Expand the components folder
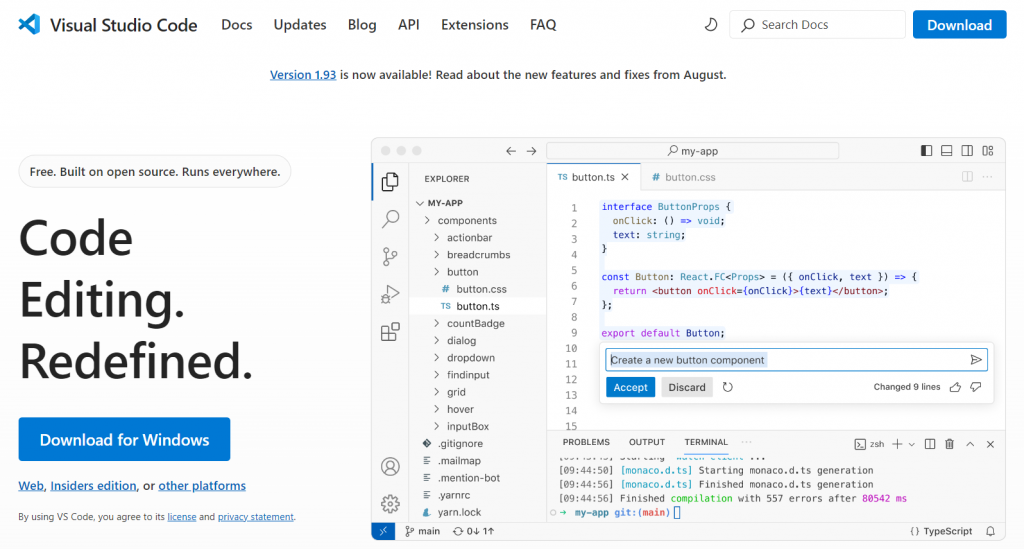This screenshot has height=549, width=1024. 428,221
